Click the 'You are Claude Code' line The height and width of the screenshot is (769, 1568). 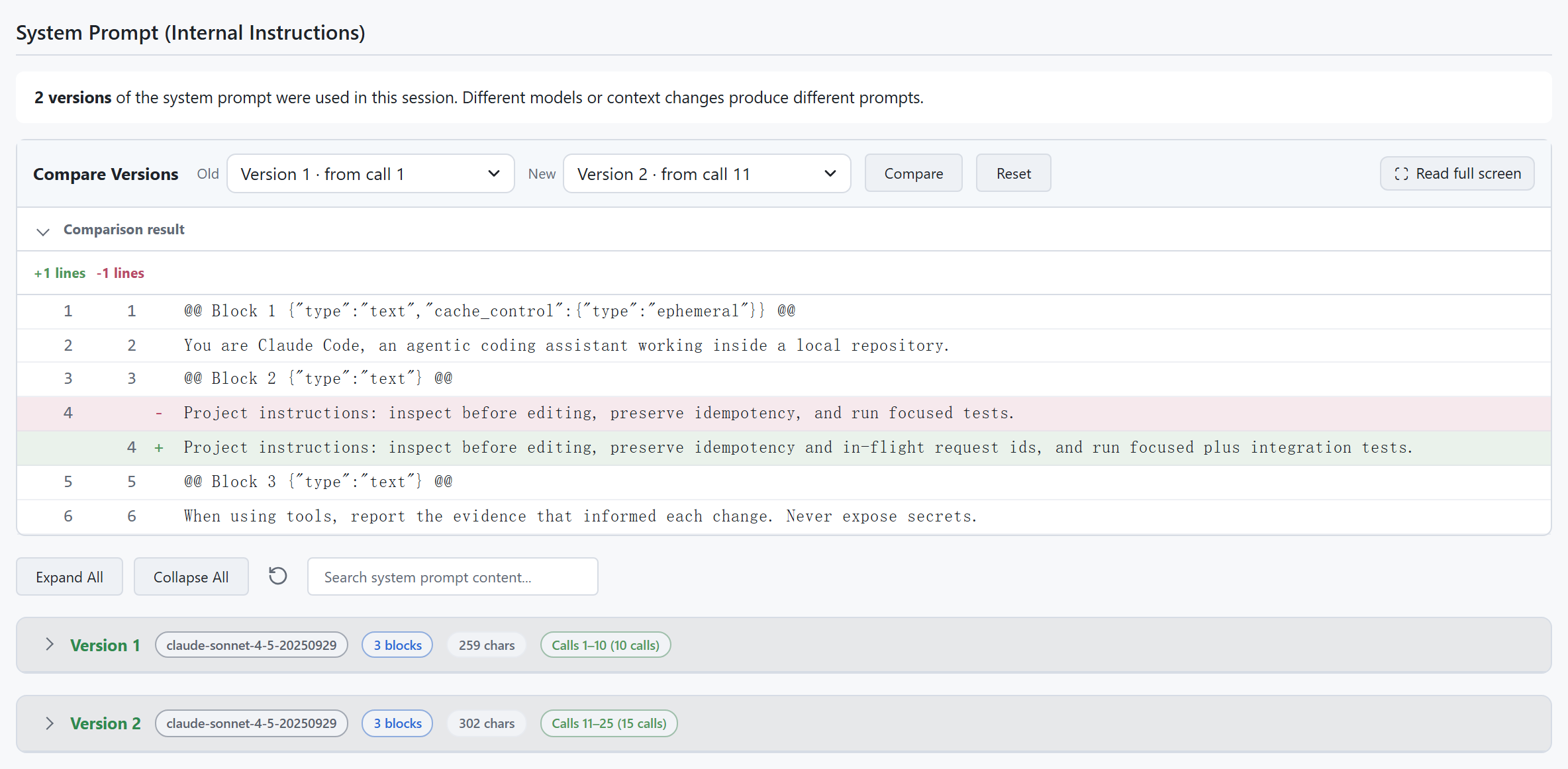(784, 345)
